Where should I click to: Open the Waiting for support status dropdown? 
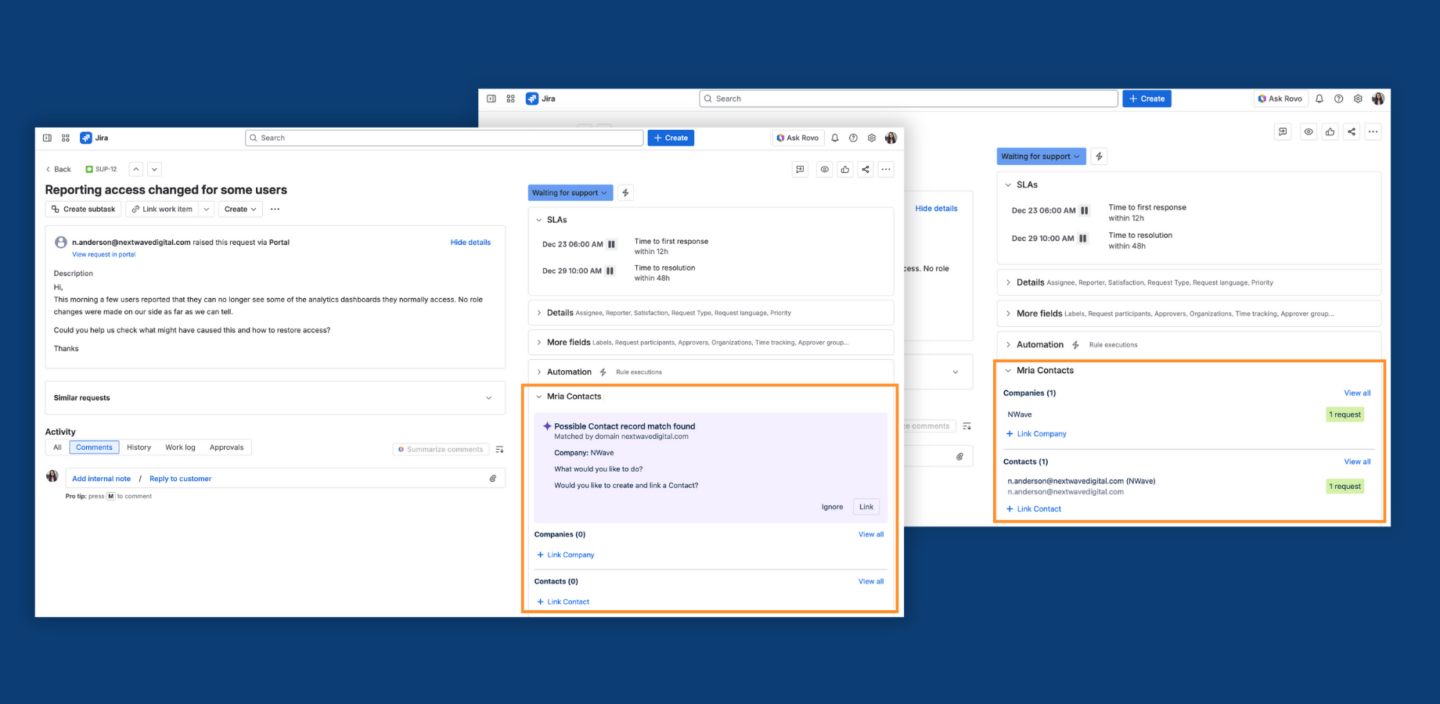tap(570, 192)
